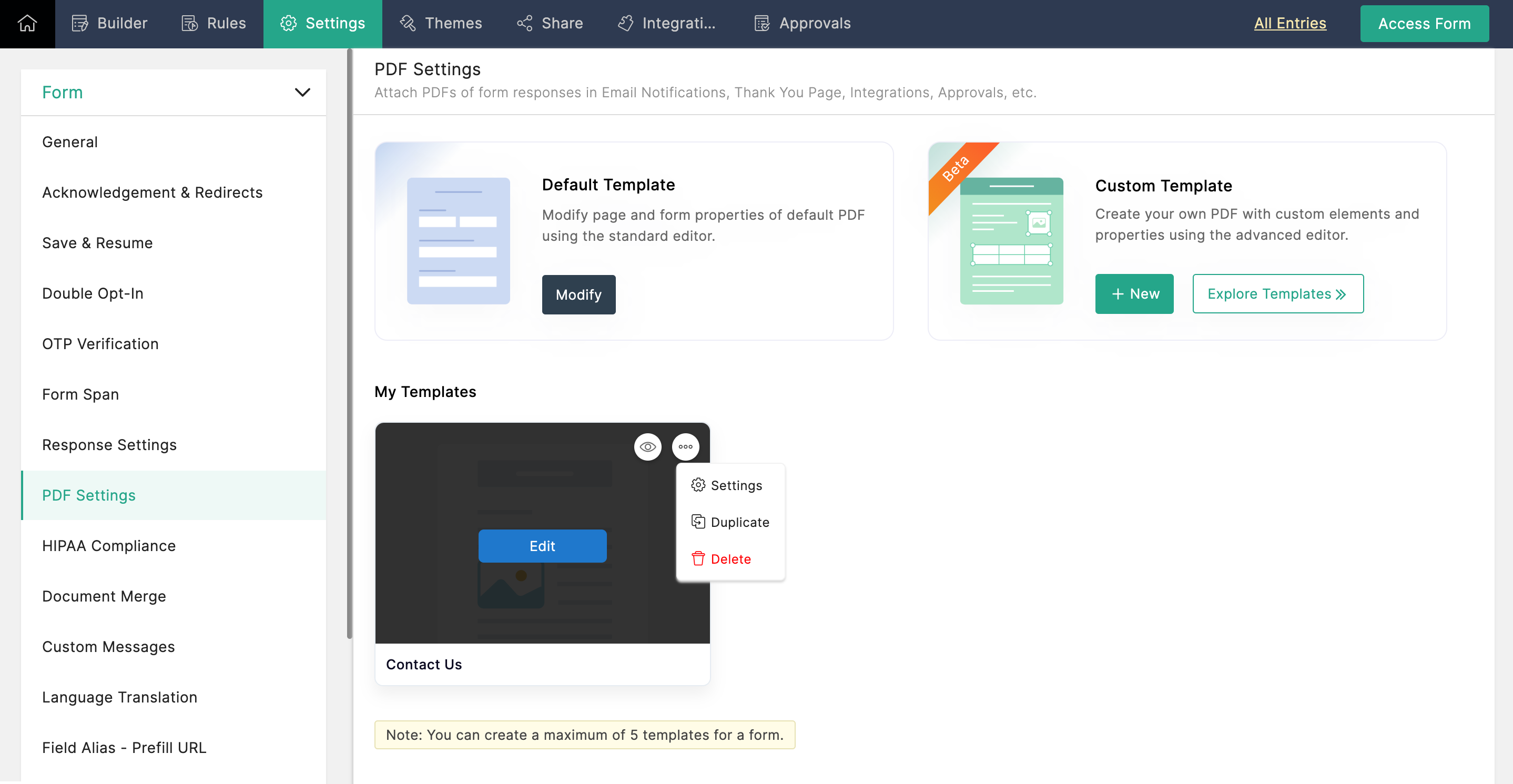Open the Integrations tab

(x=667, y=24)
